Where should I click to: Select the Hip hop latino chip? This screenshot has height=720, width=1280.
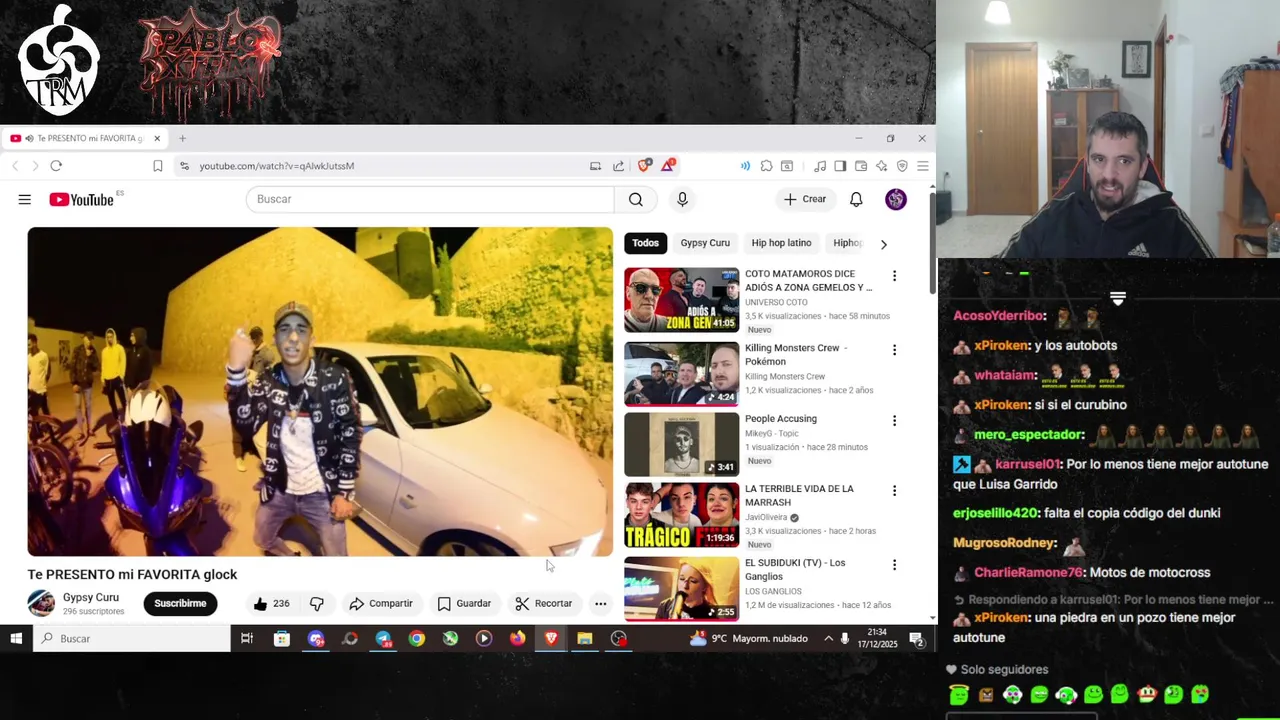(x=781, y=243)
